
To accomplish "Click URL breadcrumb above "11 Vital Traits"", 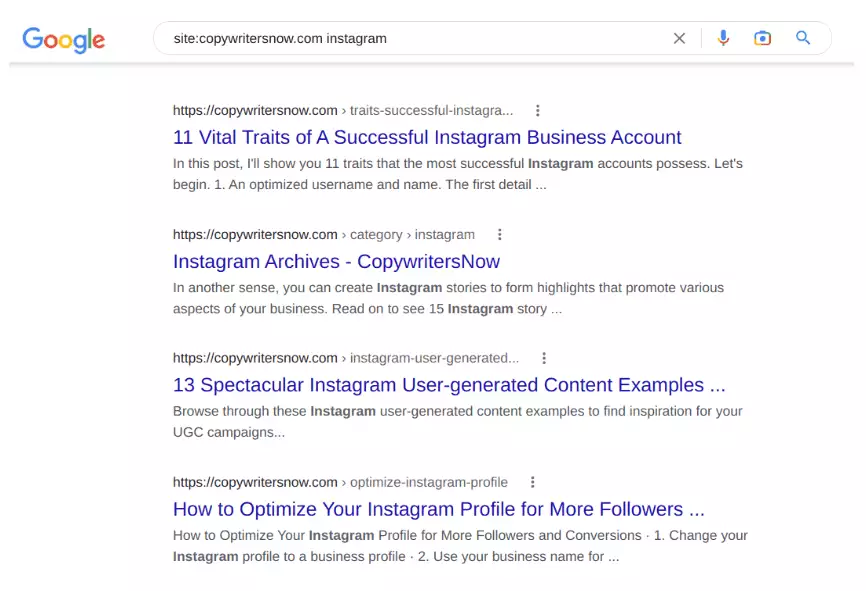I will (x=342, y=111).
